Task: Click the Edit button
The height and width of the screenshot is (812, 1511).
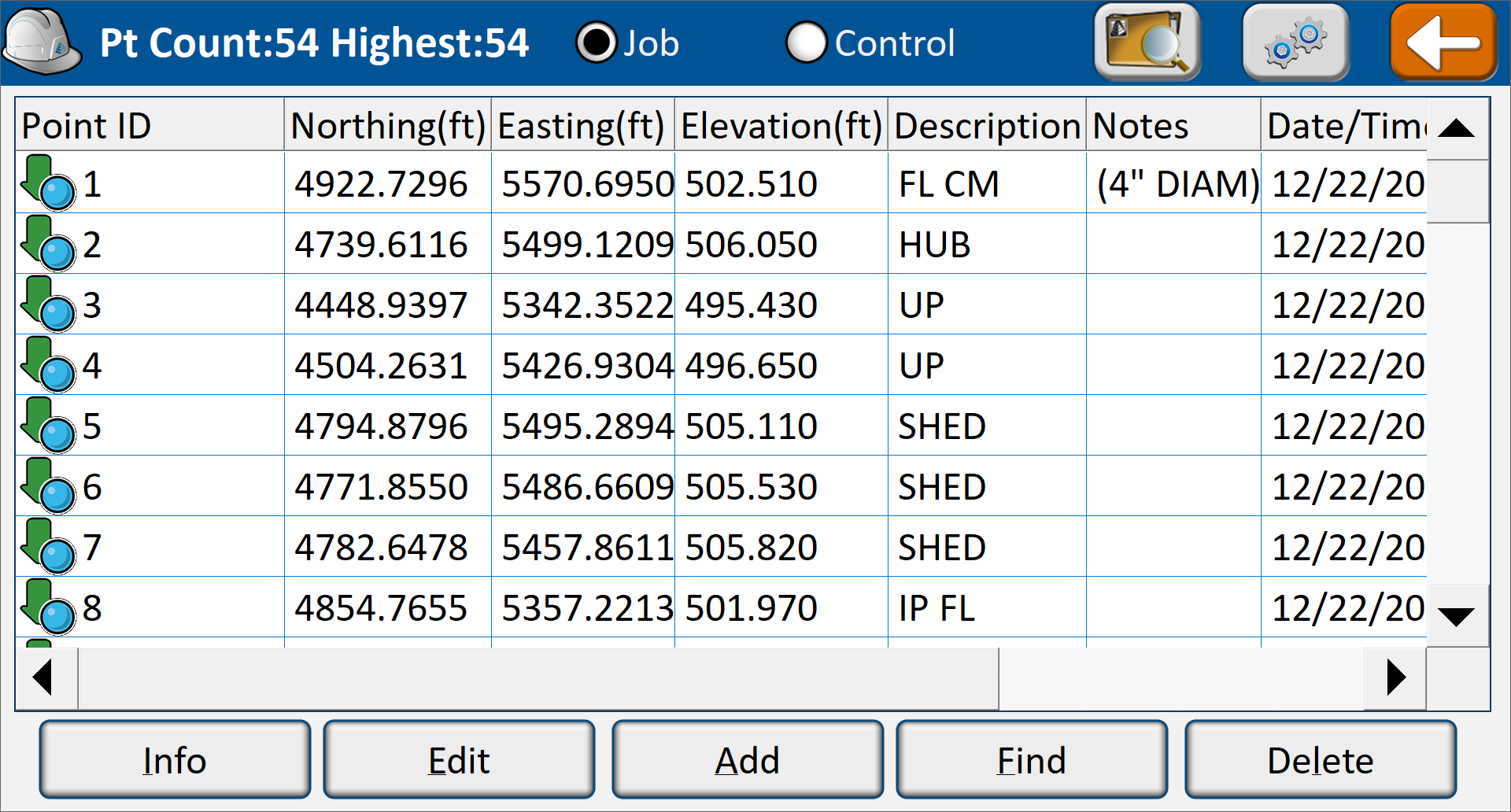Action: pyautogui.click(x=459, y=760)
